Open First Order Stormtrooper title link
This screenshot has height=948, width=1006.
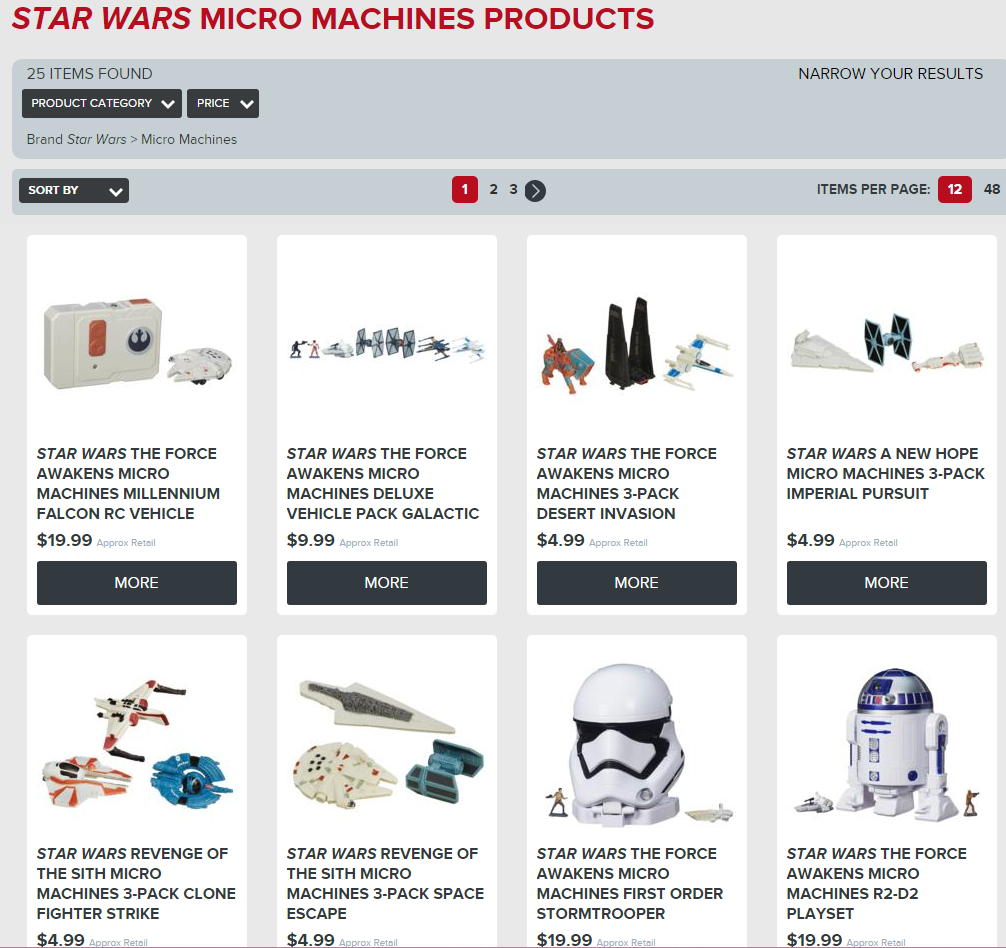point(630,883)
